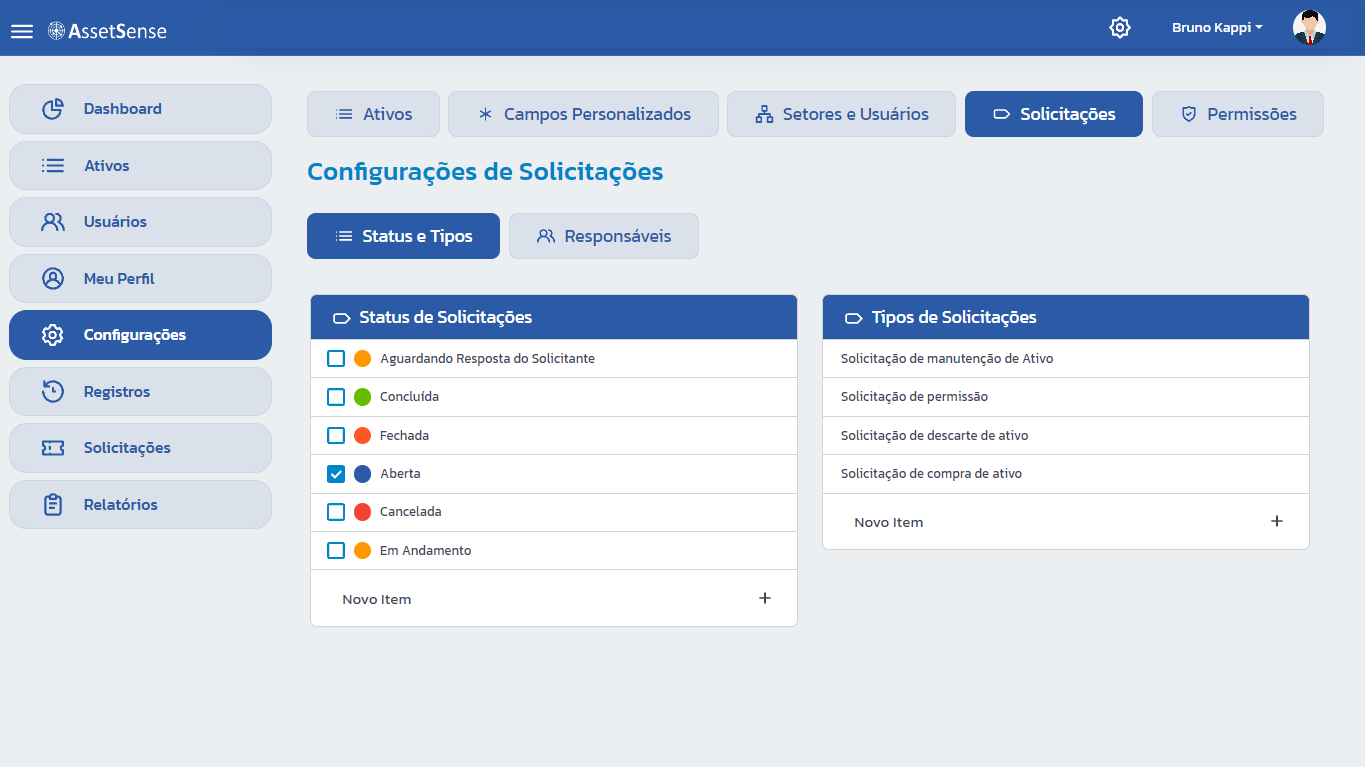
Task: Uncheck the Aberta status checkbox
Action: pos(336,474)
